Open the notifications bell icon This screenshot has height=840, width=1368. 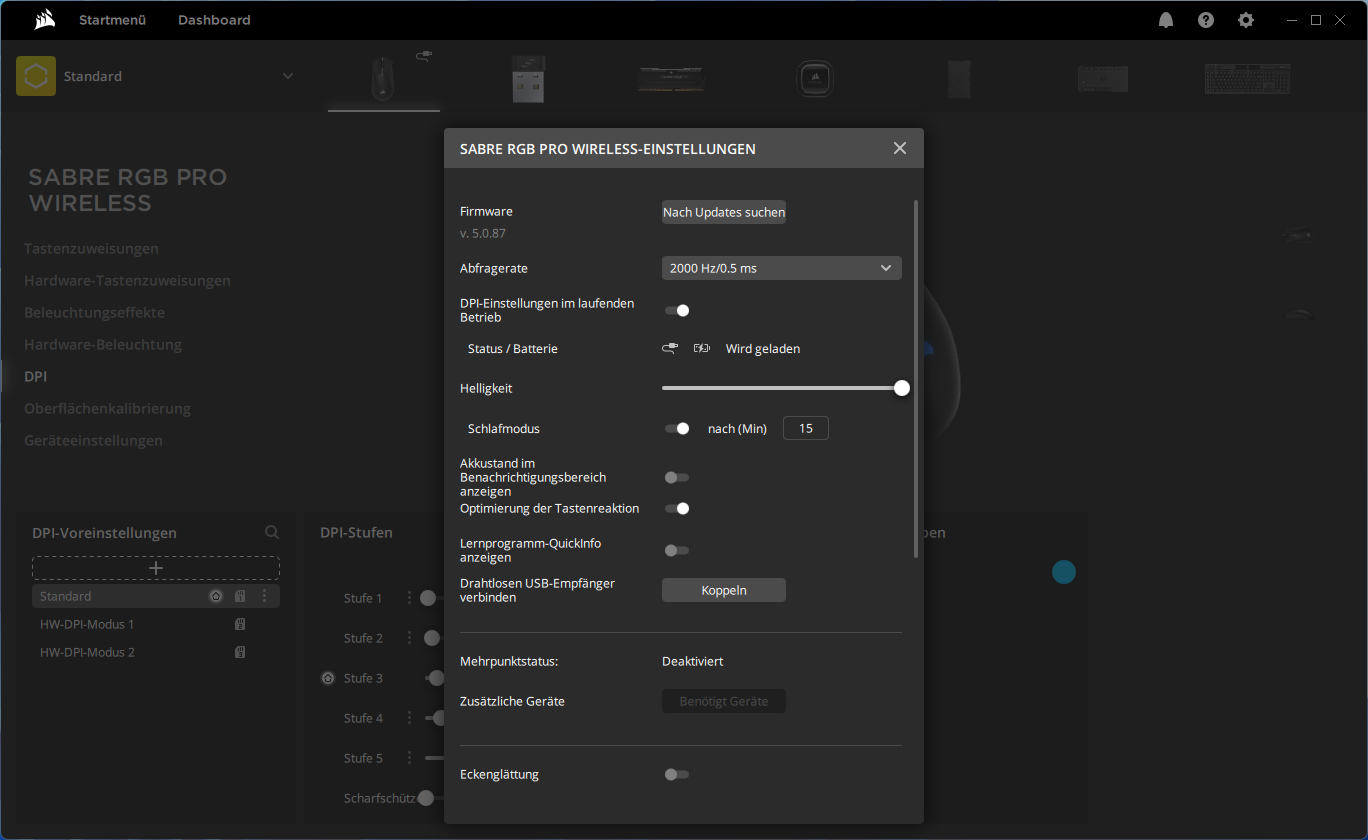pyautogui.click(x=1166, y=20)
